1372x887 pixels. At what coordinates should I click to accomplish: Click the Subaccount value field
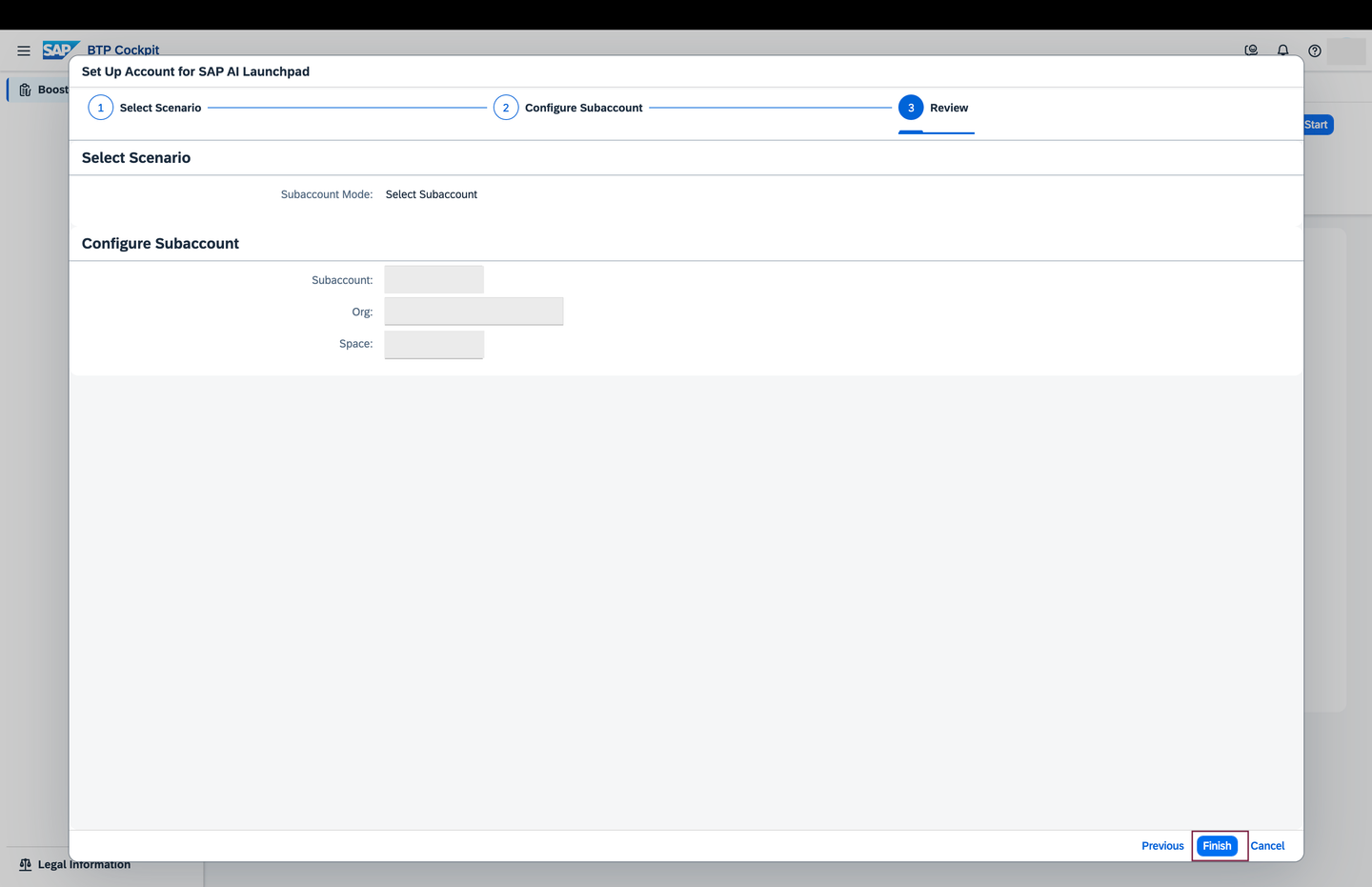[434, 279]
